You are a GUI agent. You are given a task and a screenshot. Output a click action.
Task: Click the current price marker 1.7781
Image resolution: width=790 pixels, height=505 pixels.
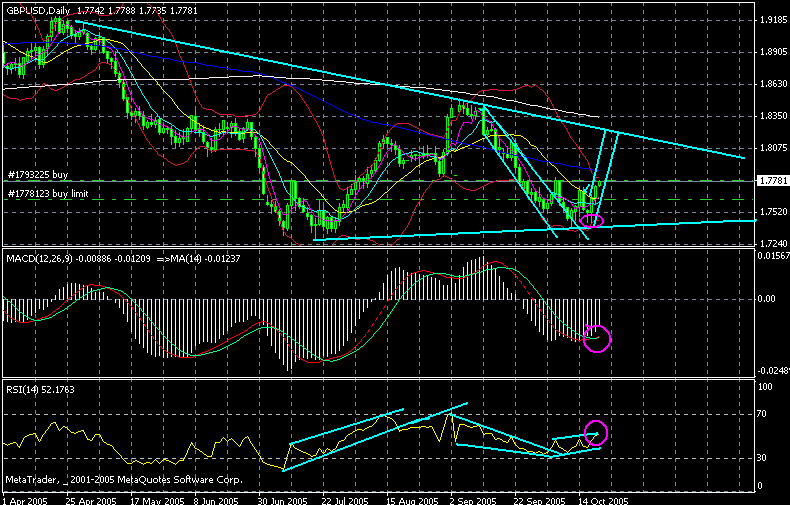772,180
